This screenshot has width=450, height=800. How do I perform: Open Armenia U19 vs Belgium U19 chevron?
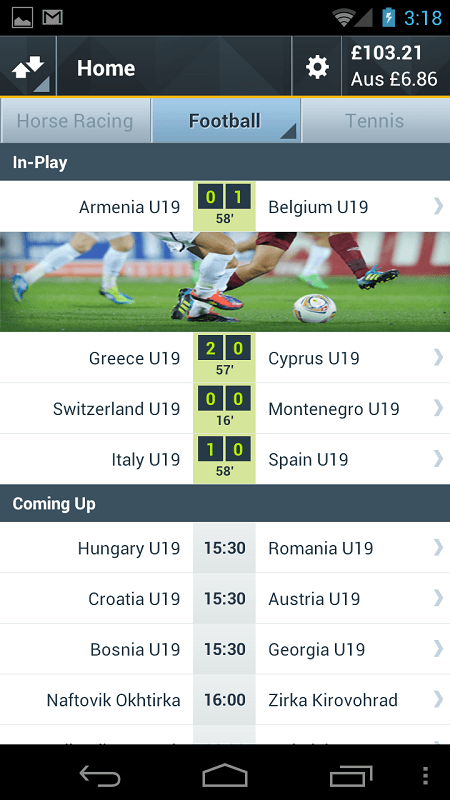[438, 206]
